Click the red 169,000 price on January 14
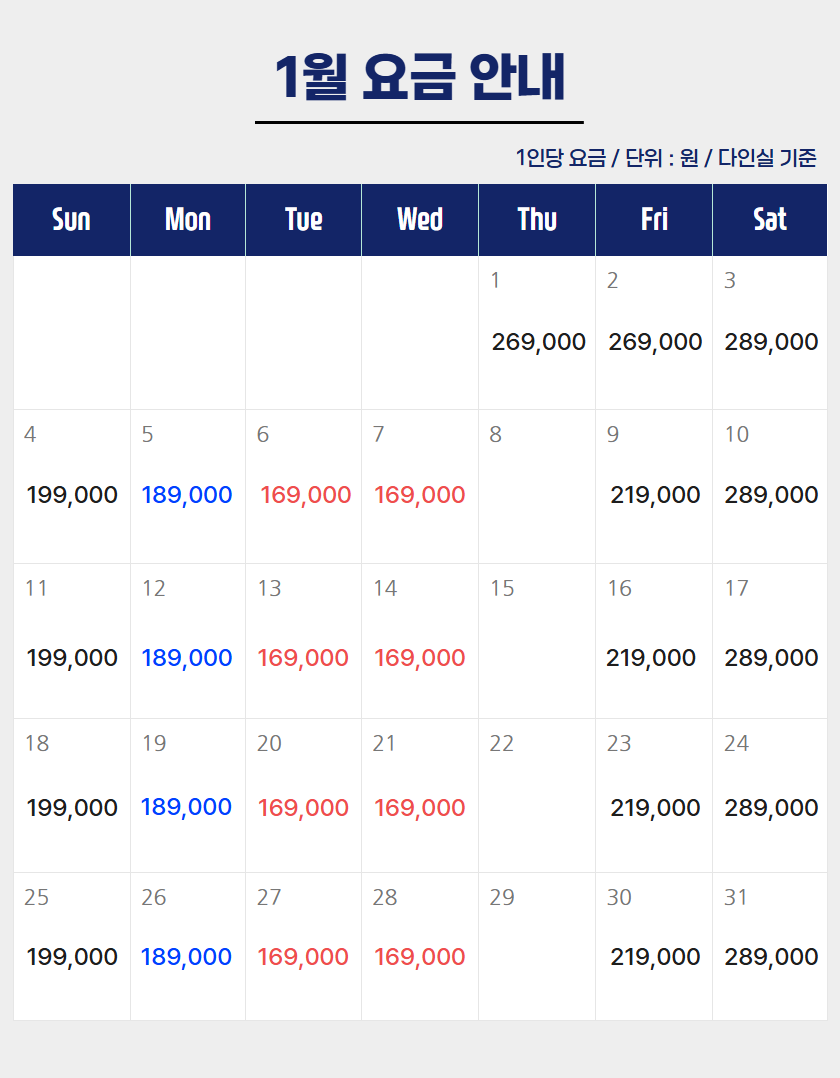 coord(420,658)
